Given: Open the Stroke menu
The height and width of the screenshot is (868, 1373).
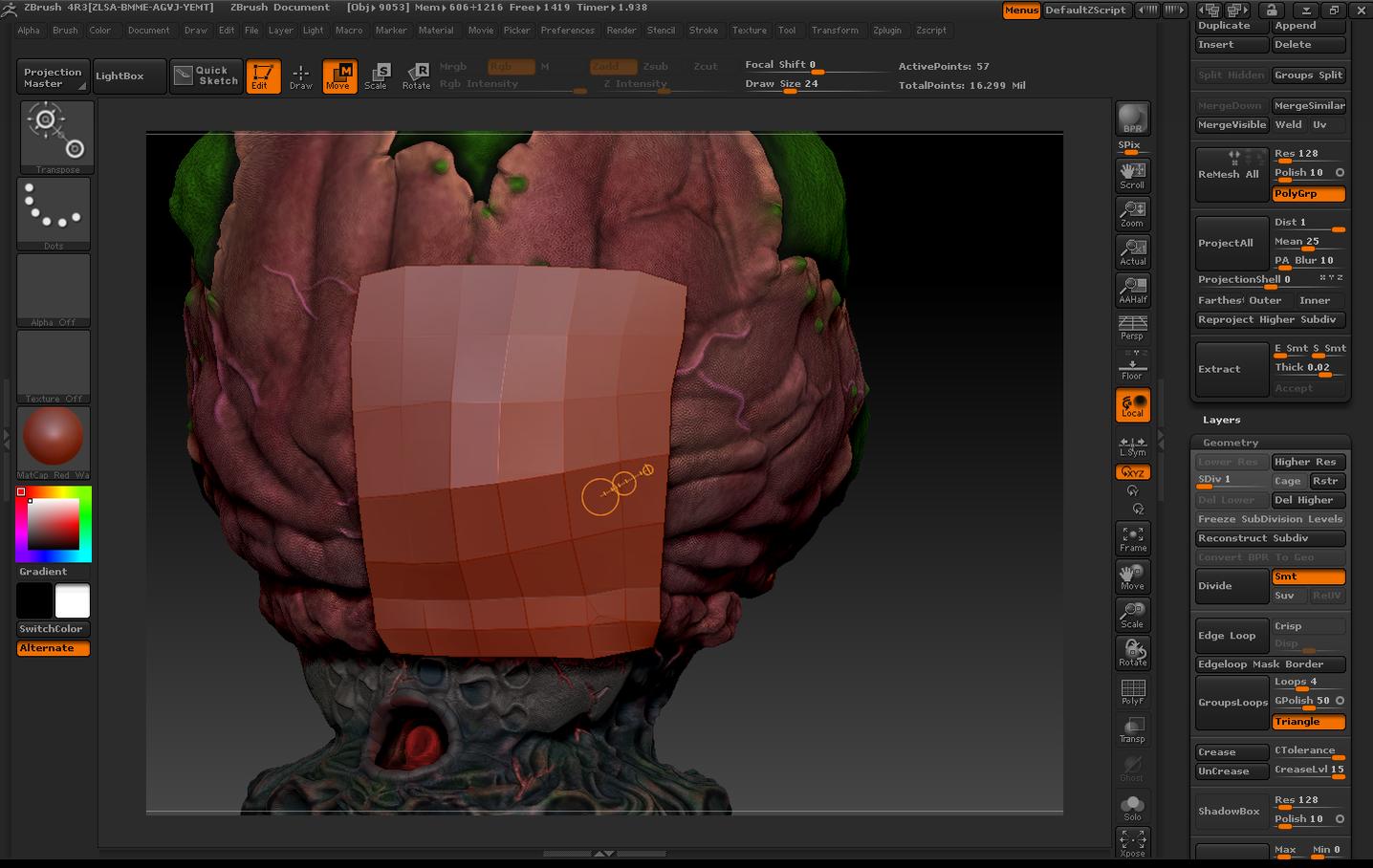Looking at the screenshot, I should click(x=704, y=31).
